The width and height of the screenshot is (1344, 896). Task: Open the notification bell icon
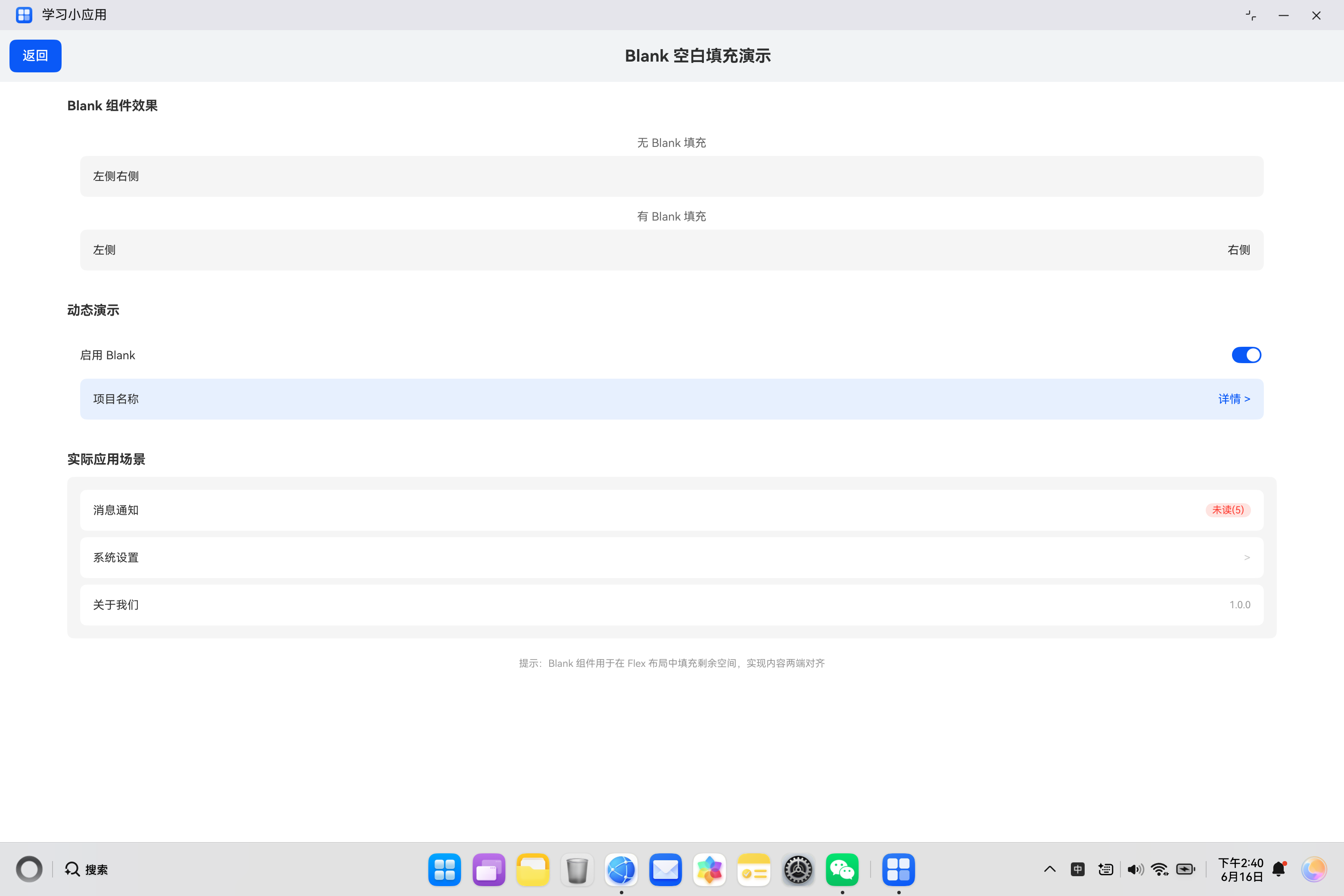[1279, 869]
